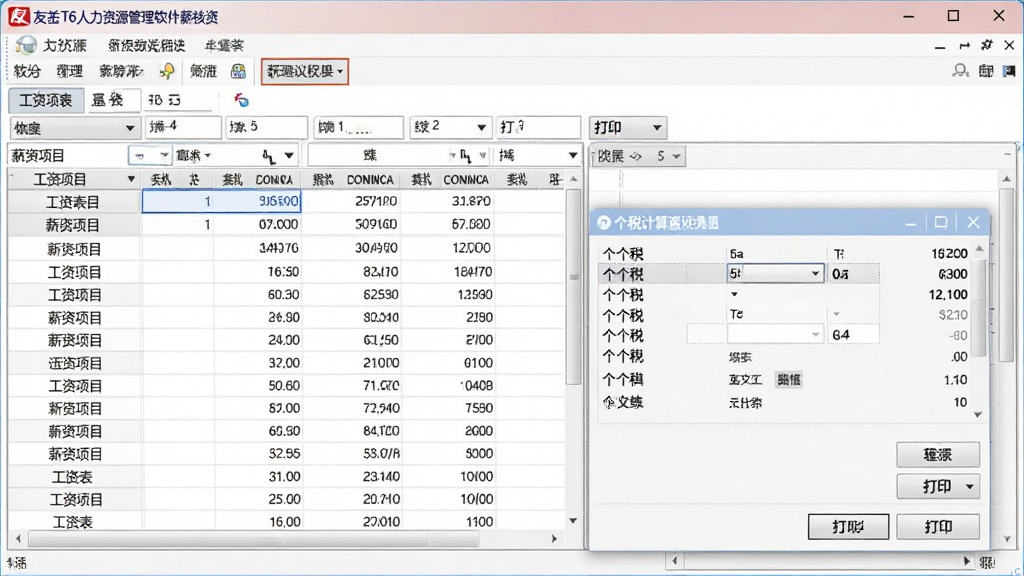Open the red-outlined toolbar dropdown
The image size is (1024, 576).
pos(305,71)
